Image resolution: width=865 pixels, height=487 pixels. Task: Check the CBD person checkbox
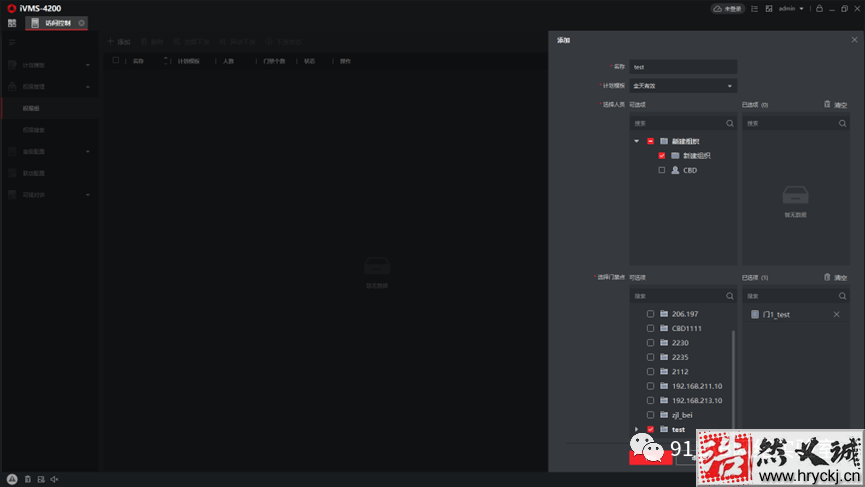tap(661, 170)
